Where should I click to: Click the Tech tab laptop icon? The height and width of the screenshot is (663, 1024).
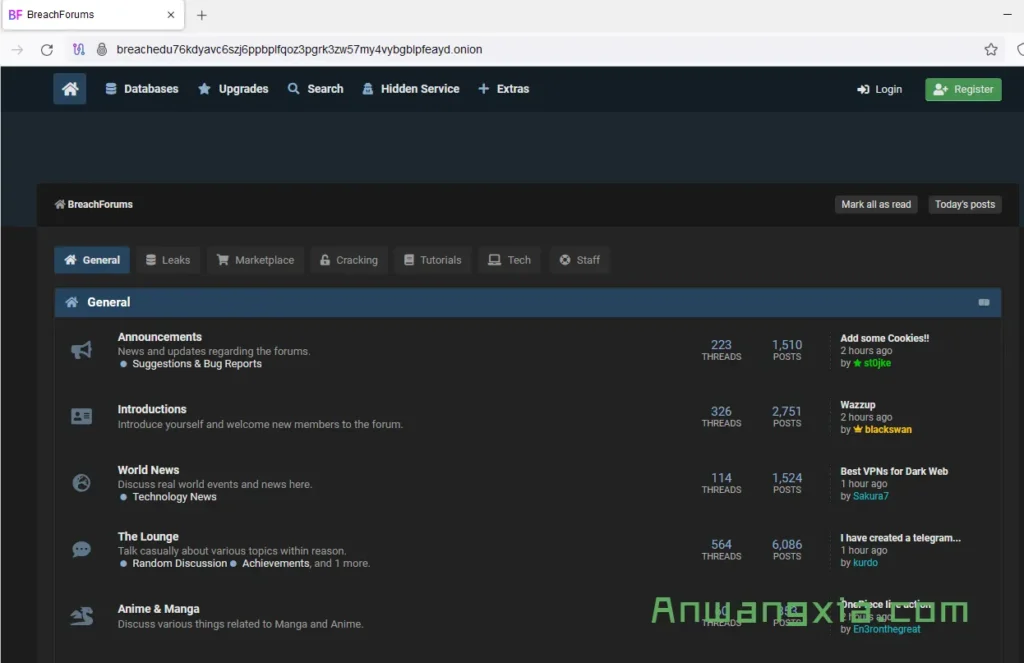[x=494, y=260]
